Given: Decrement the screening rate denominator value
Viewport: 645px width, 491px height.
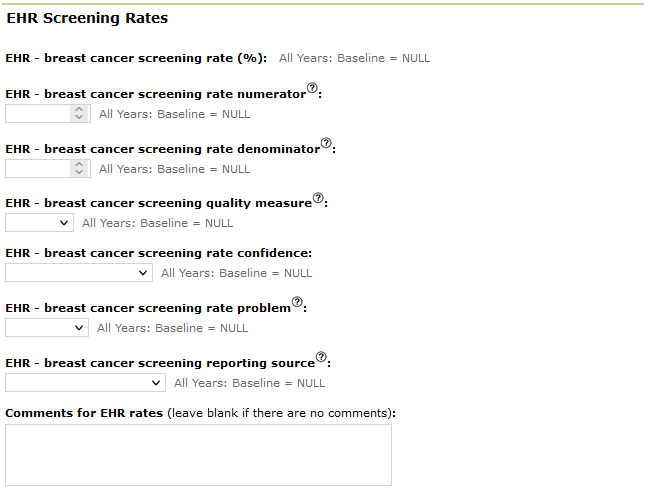Looking at the screenshot, I should click(80, 173).
